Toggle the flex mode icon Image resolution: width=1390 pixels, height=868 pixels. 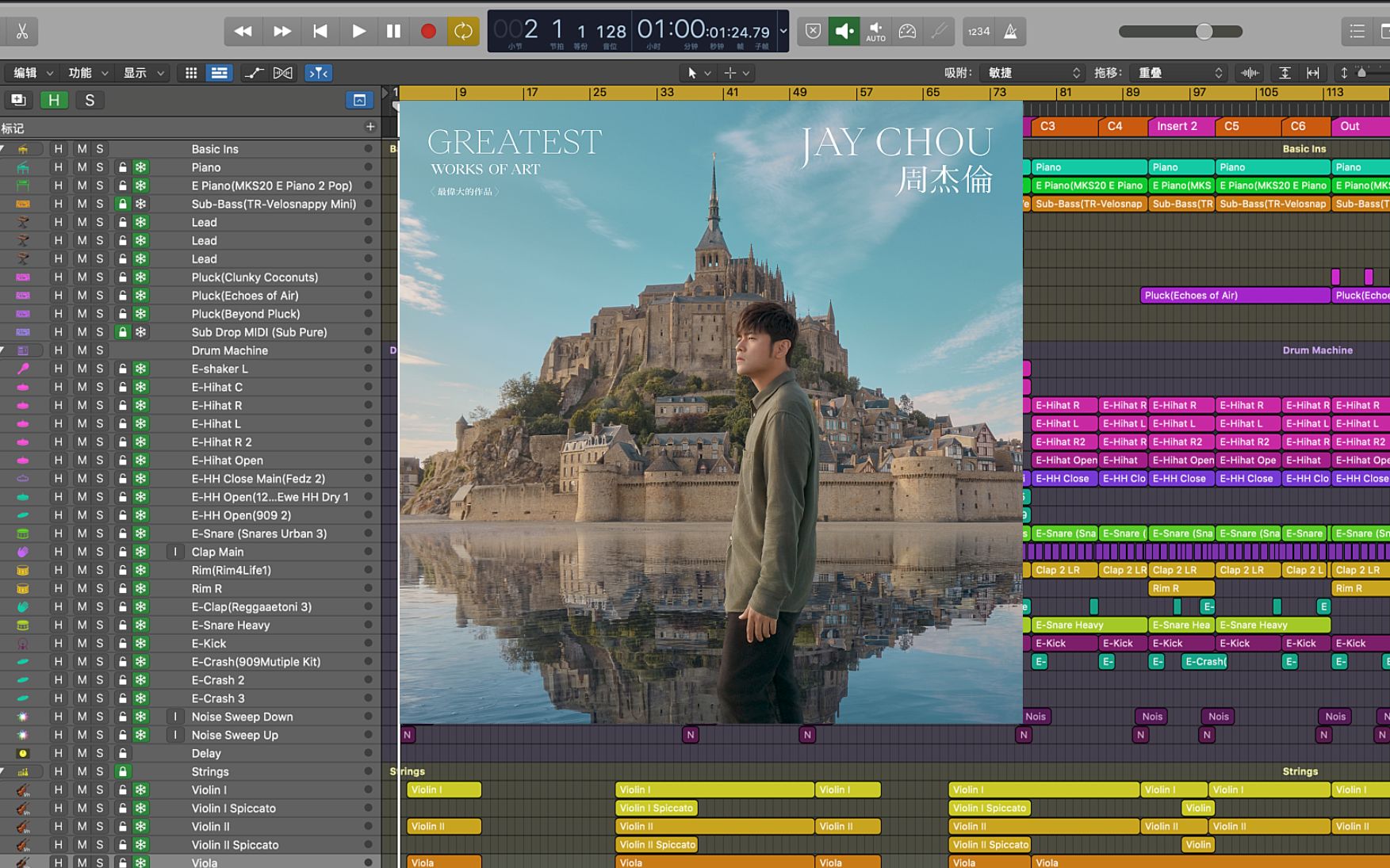click(x=283, y=73)
